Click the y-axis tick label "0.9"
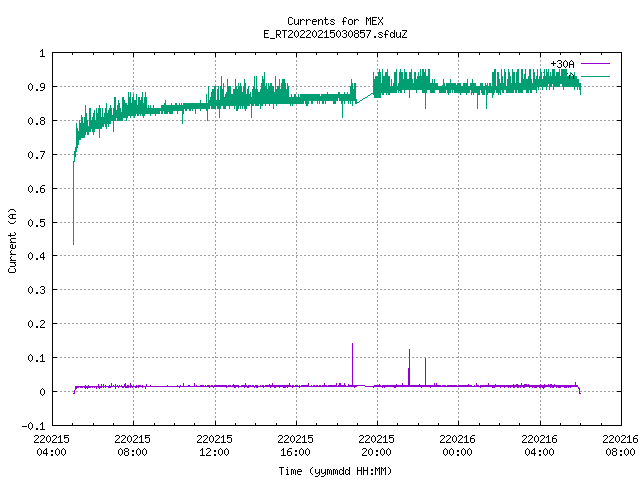 tap(36, 87)
